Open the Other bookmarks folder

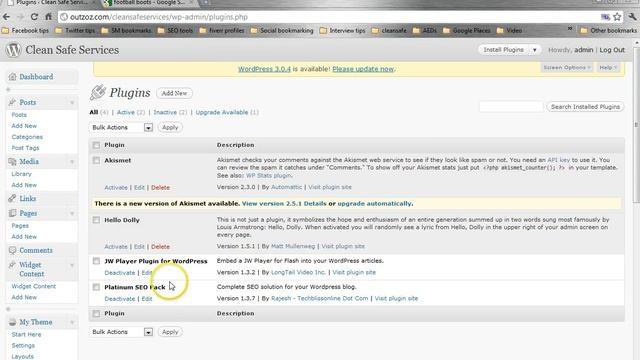tap(609, 31)
